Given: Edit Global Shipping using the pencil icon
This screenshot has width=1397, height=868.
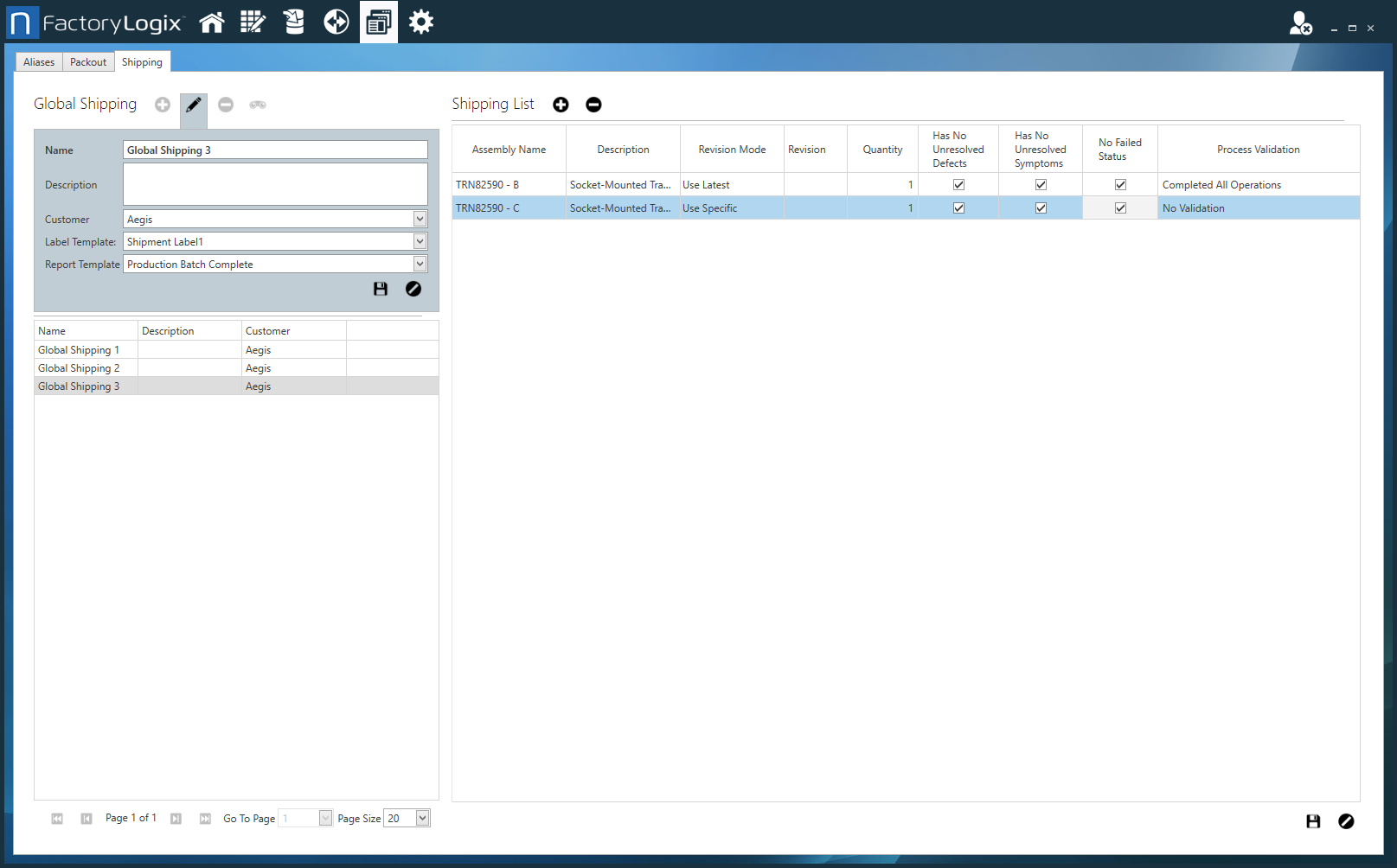Looking at the screenshot, I should click(193, 105).
